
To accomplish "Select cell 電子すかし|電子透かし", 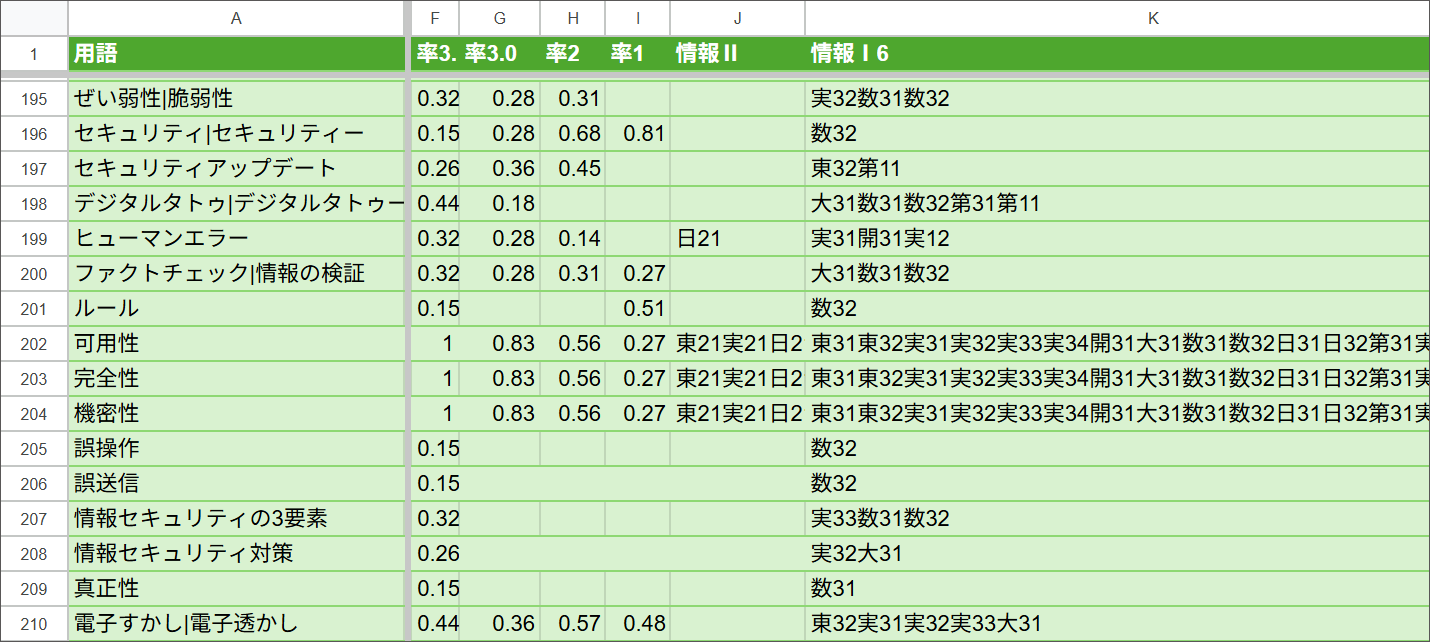I will [x=237, y=623].
